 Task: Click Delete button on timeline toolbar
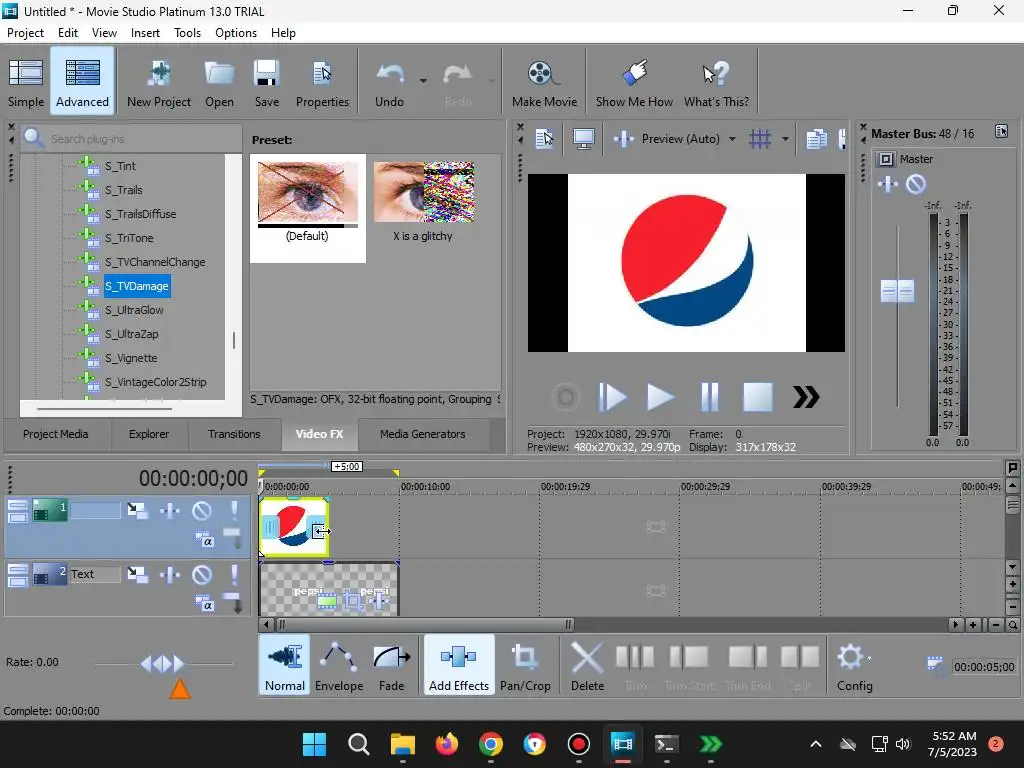coord(587,666)
